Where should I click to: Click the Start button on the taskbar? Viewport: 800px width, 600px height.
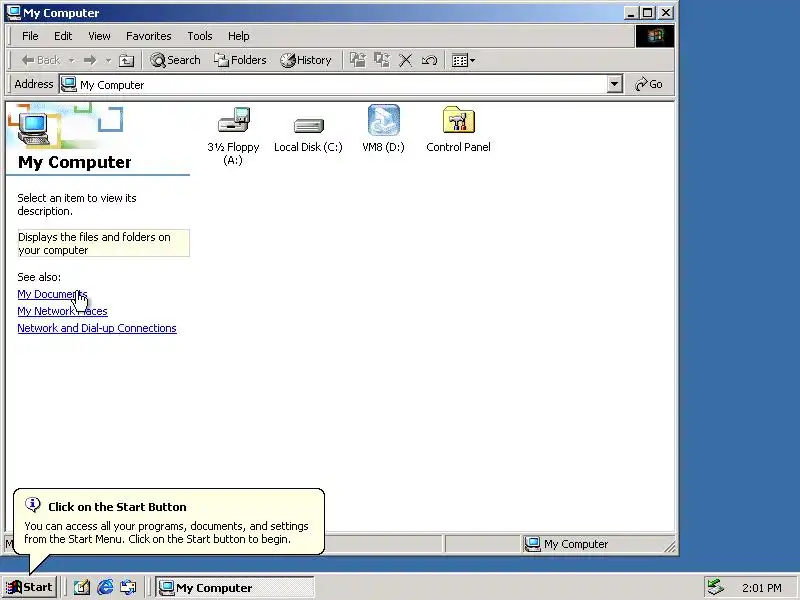tap(30, 587)
